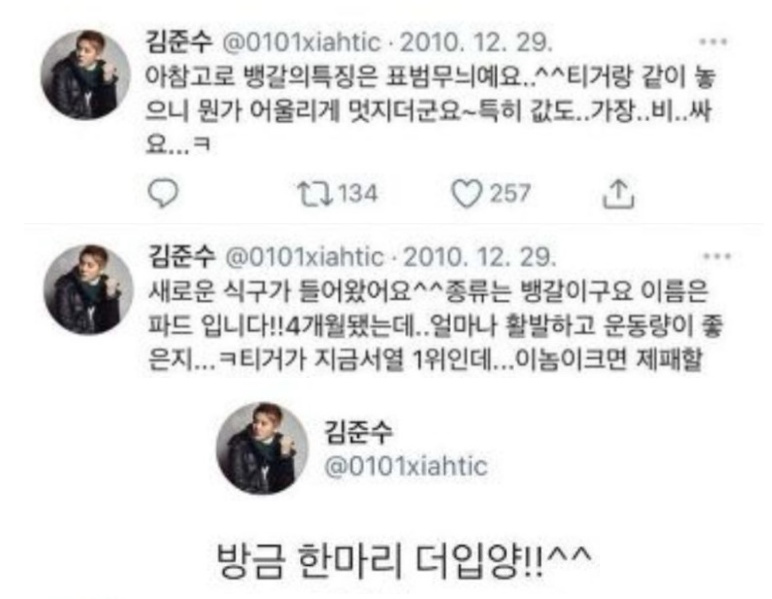Open second tweet text about 새로운 식구

pos(435,325)
